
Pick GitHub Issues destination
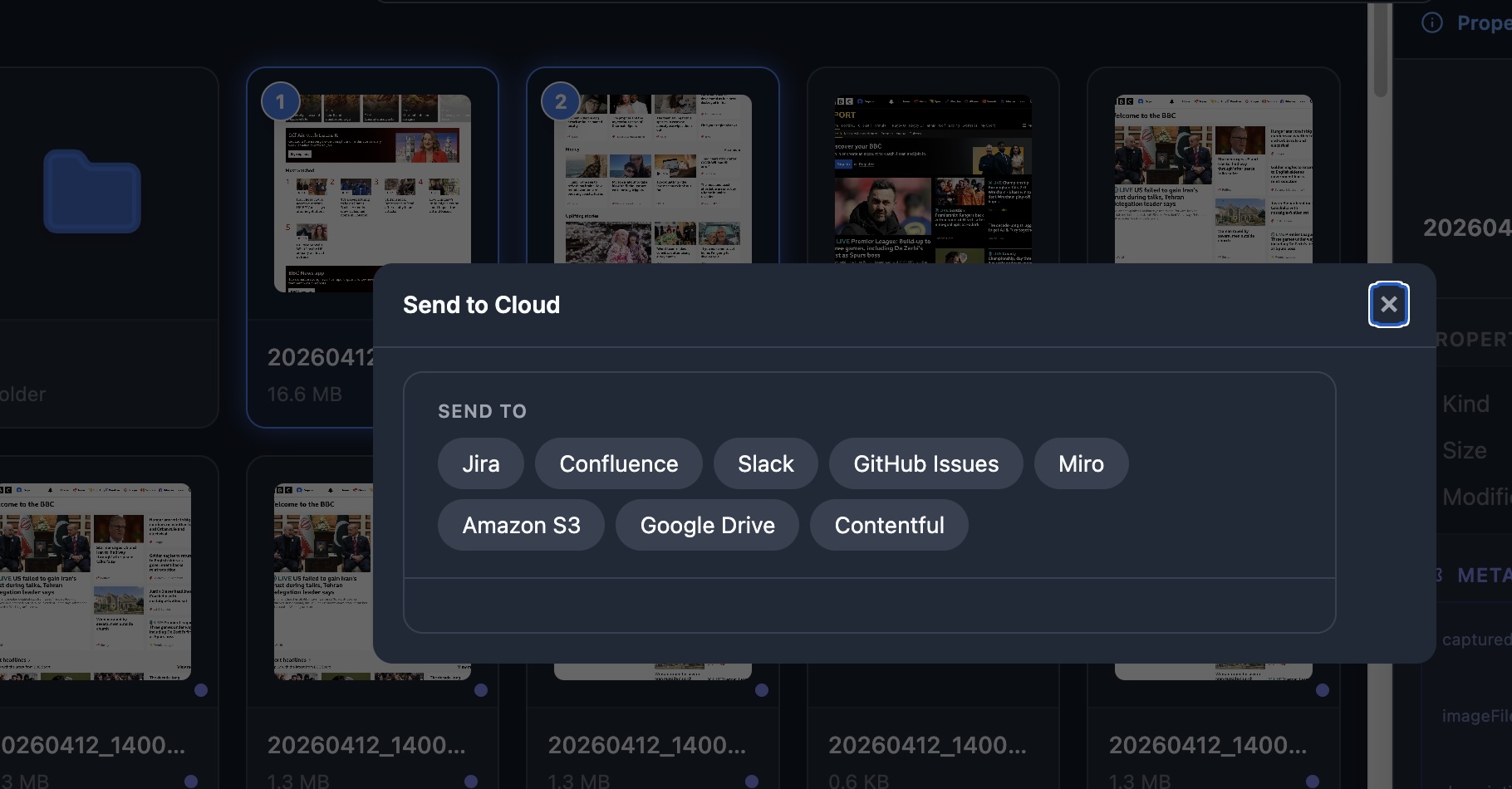pyautogui.click(x=925, y=463)
